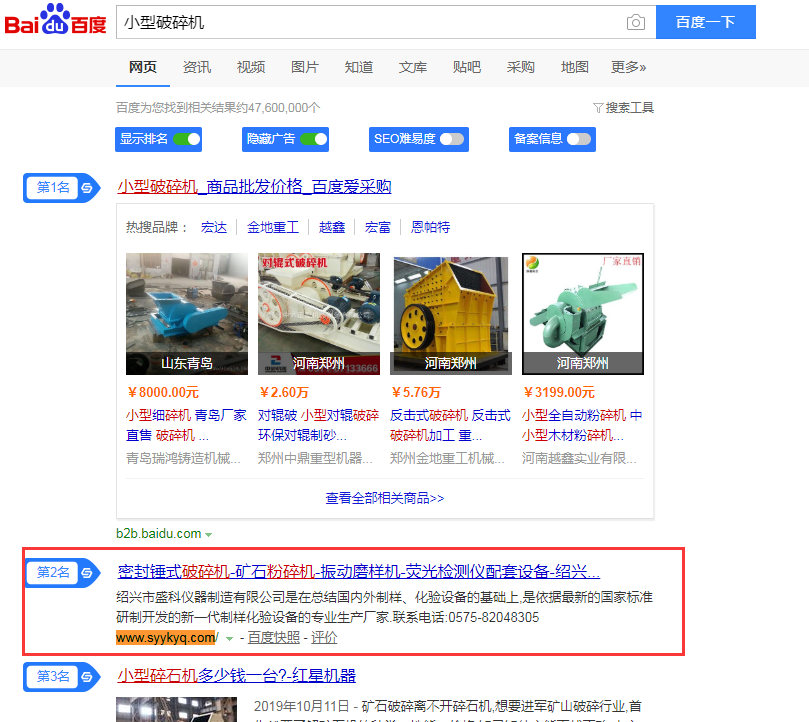Open 小型破碎机_商品批发价格_百度爱采购 result
This screenshot has height=722, width=809.
click(x=254, y=186)
